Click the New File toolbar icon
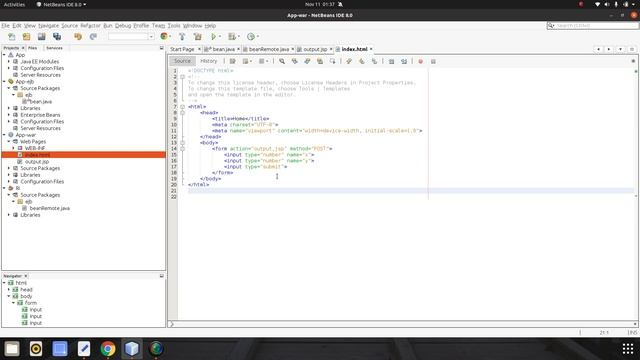This screenshot has height=360, width=640. [x=11, y=37]
